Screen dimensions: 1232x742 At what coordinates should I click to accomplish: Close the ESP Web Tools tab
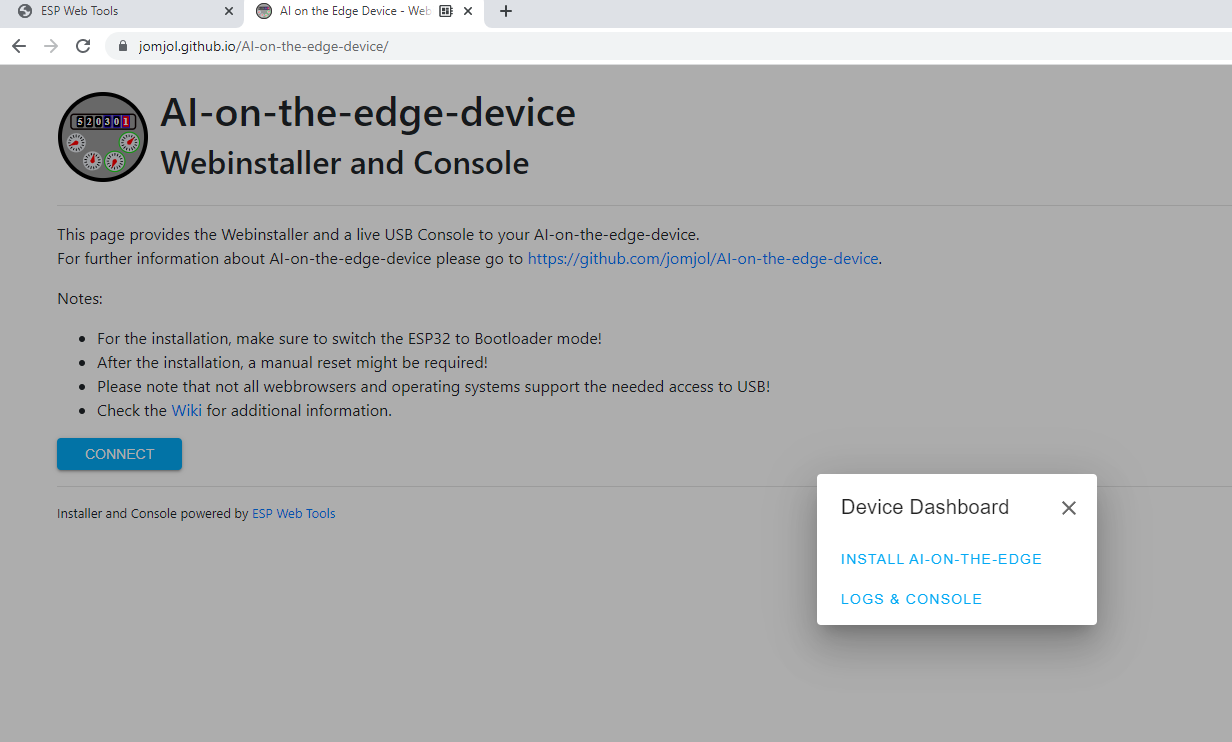pos(228,11)
